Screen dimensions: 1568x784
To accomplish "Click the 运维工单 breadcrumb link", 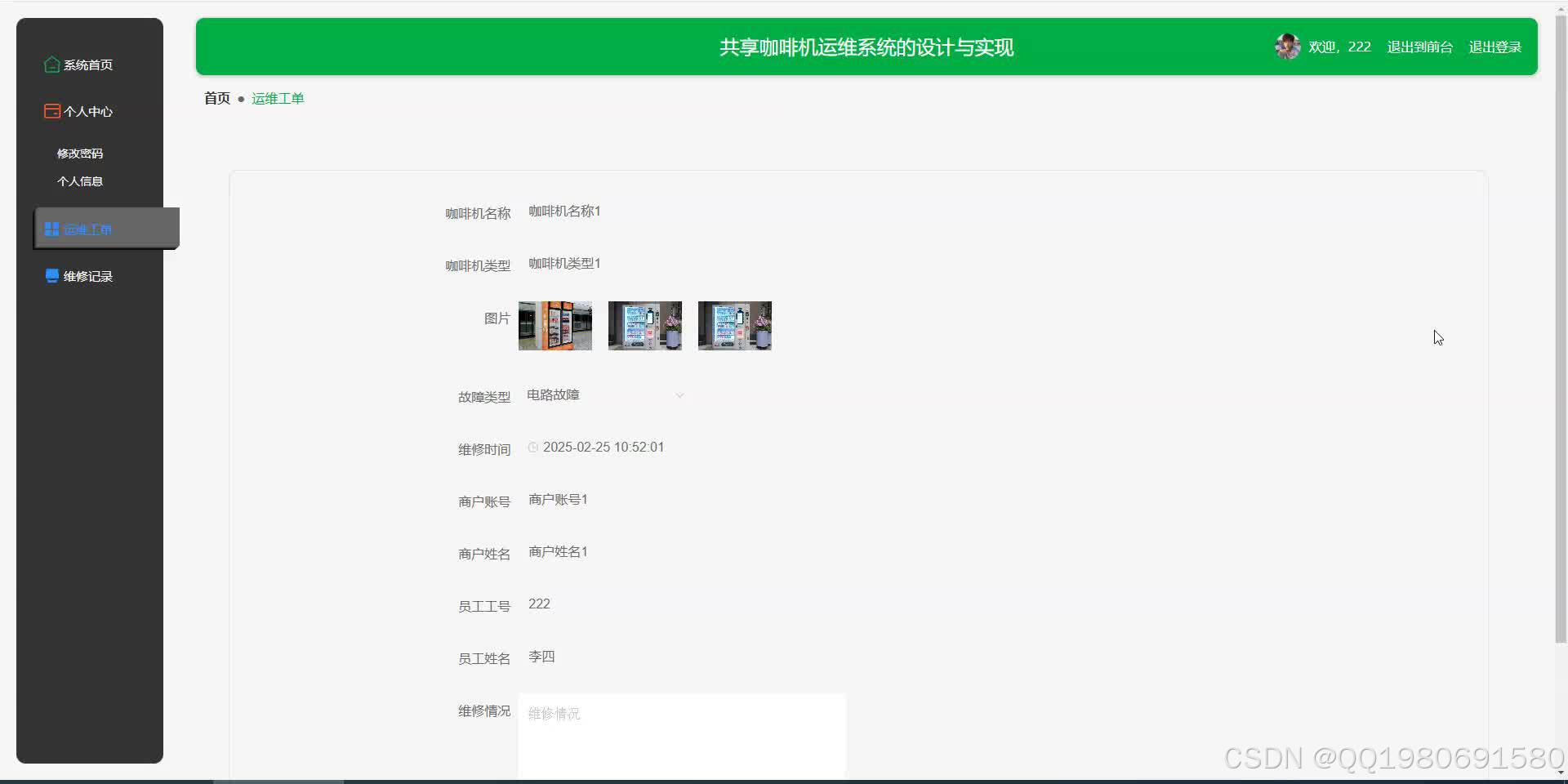I will pos(277,98).
